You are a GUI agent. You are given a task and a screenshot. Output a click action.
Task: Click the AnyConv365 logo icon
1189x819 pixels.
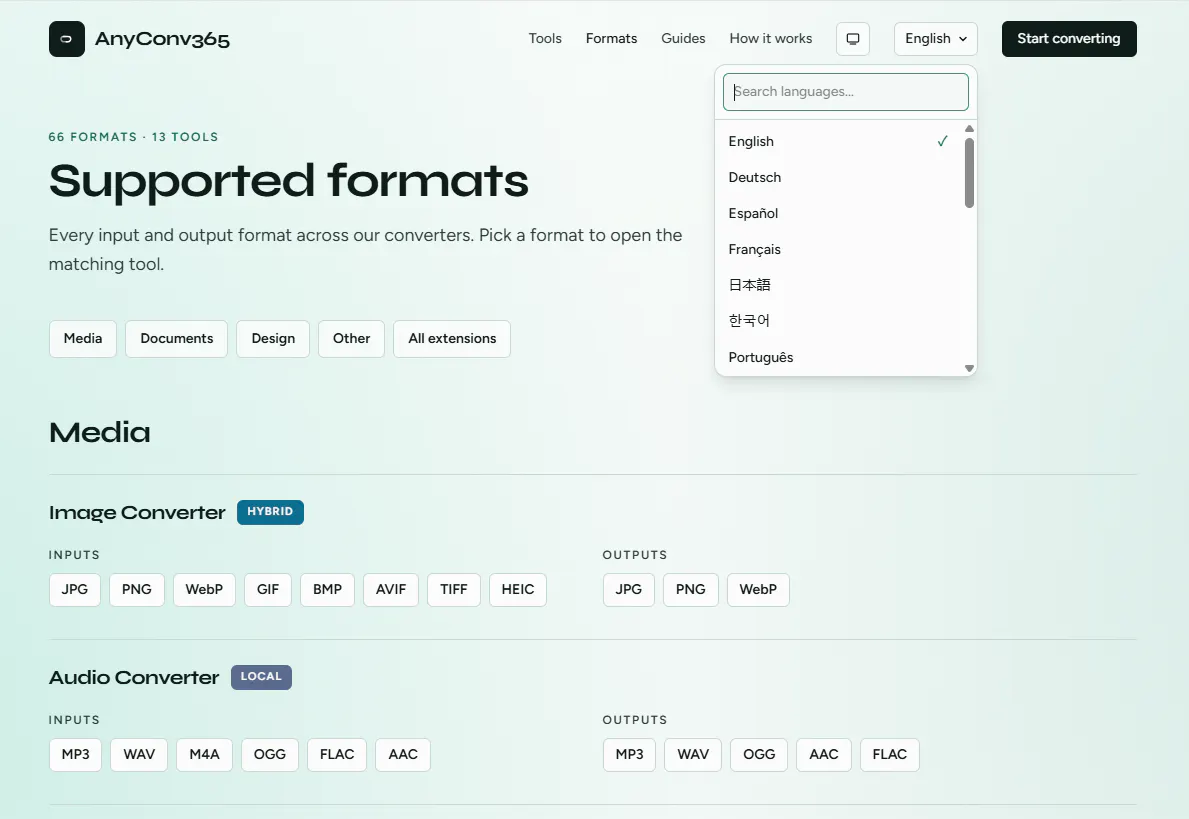coord(67,39)
